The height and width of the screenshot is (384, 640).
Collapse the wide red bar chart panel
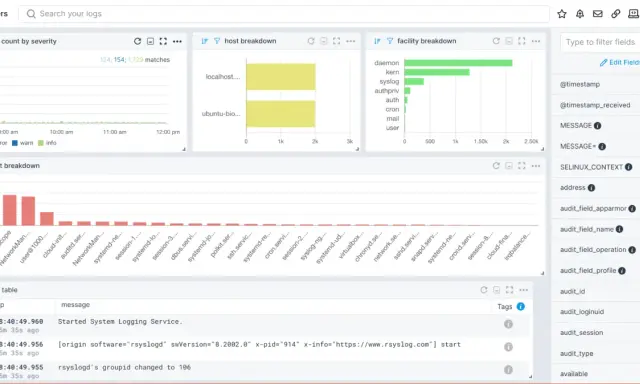509,166
